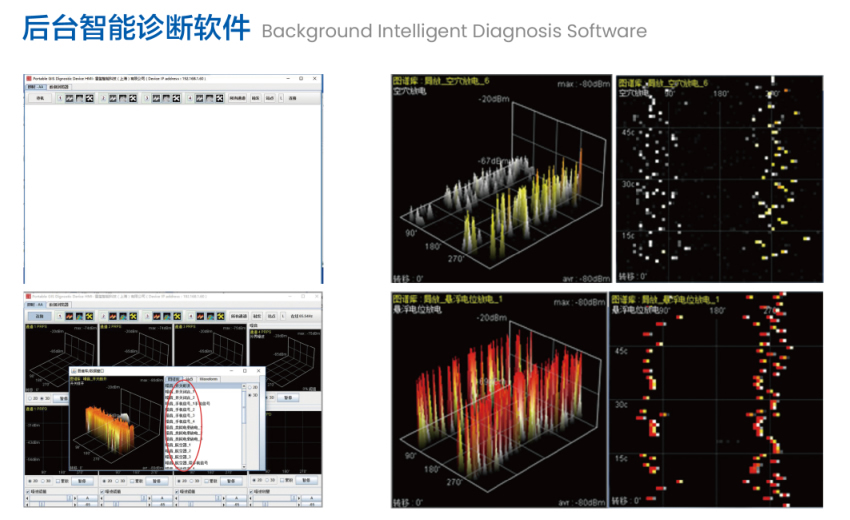Select the second tab in the upper window

coord(58,88)
